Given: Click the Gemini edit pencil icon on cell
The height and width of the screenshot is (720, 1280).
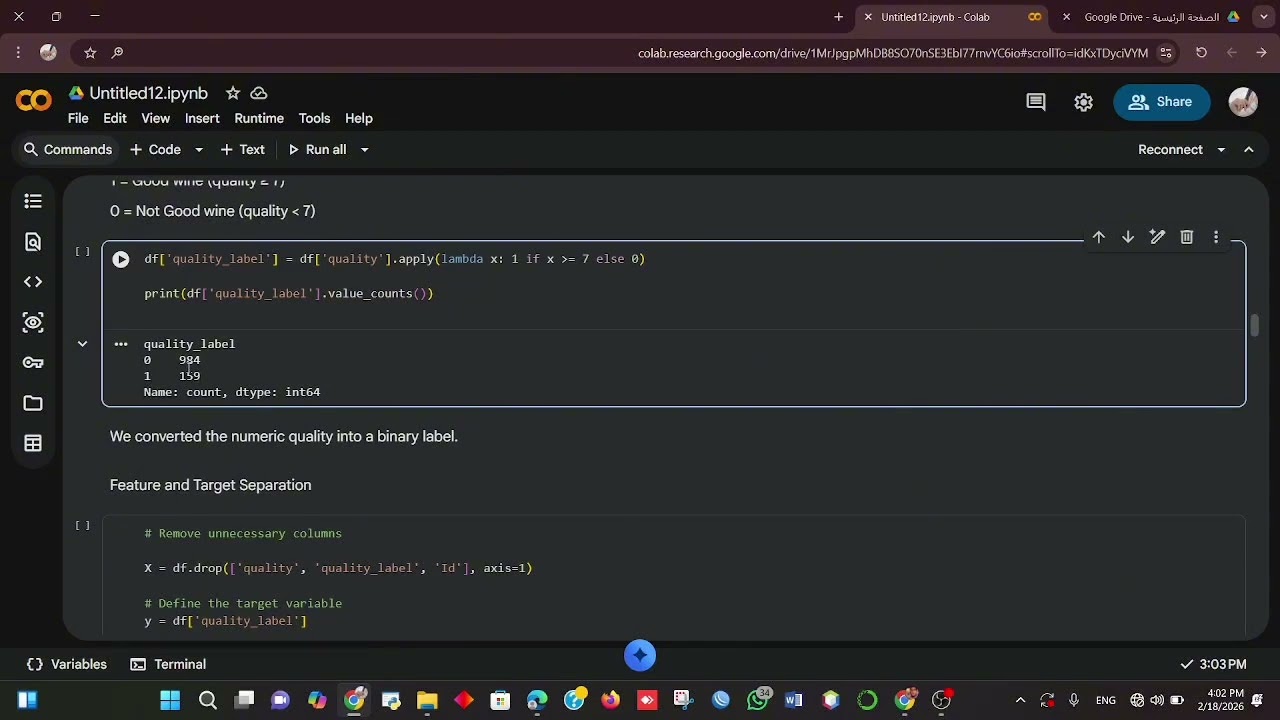Looking at the screenshot, I should [x=1157, y=237].
